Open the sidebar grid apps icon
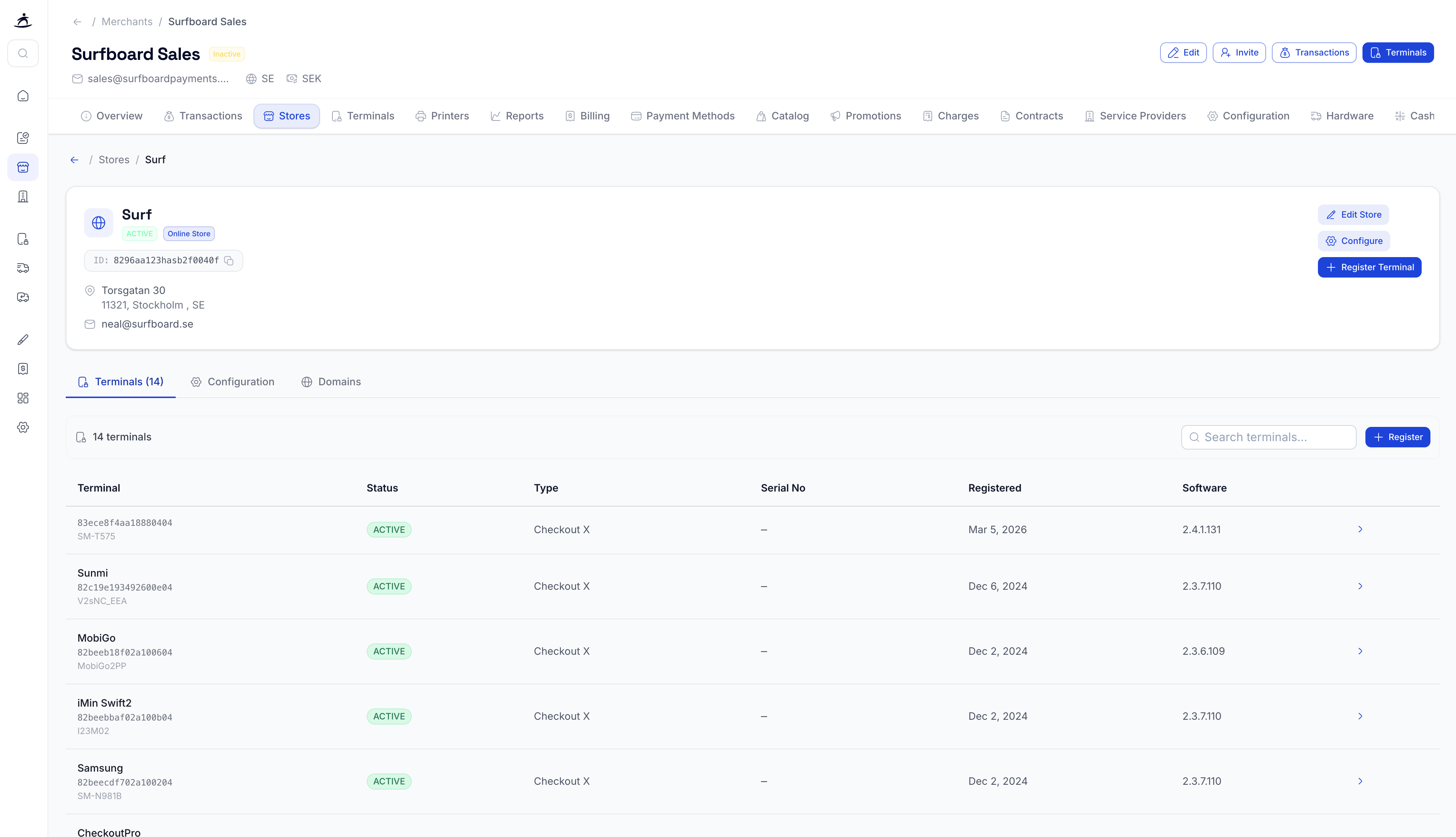Viewport: 1456px width, 837px height. click(x=23, y=398)
